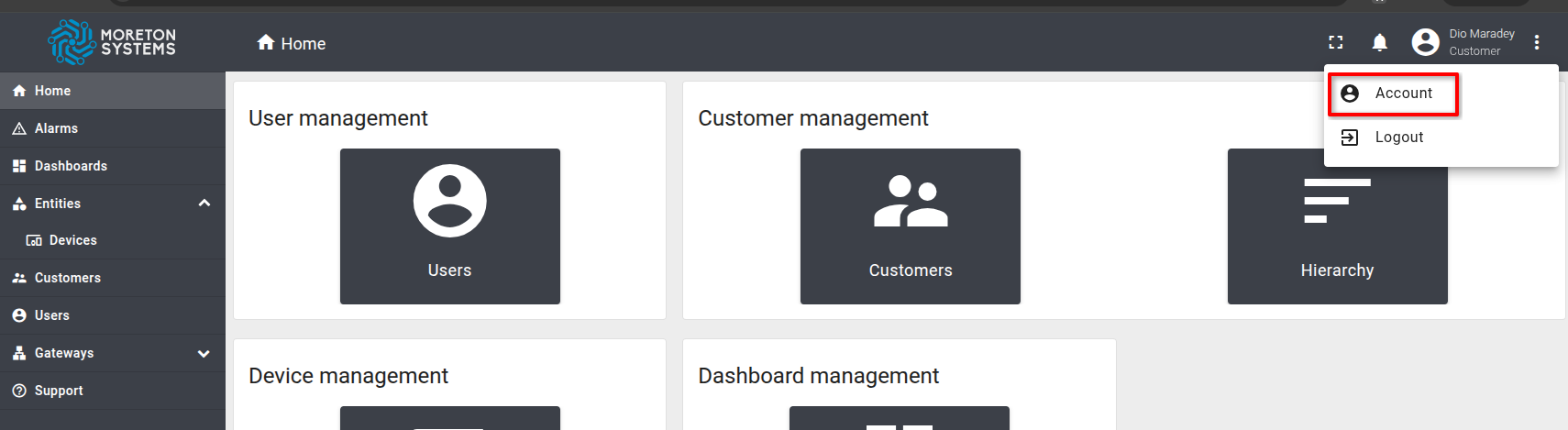Open Customers in the sidebar
This screenshot has width=1568, height=430.
[x=113, y=278]
